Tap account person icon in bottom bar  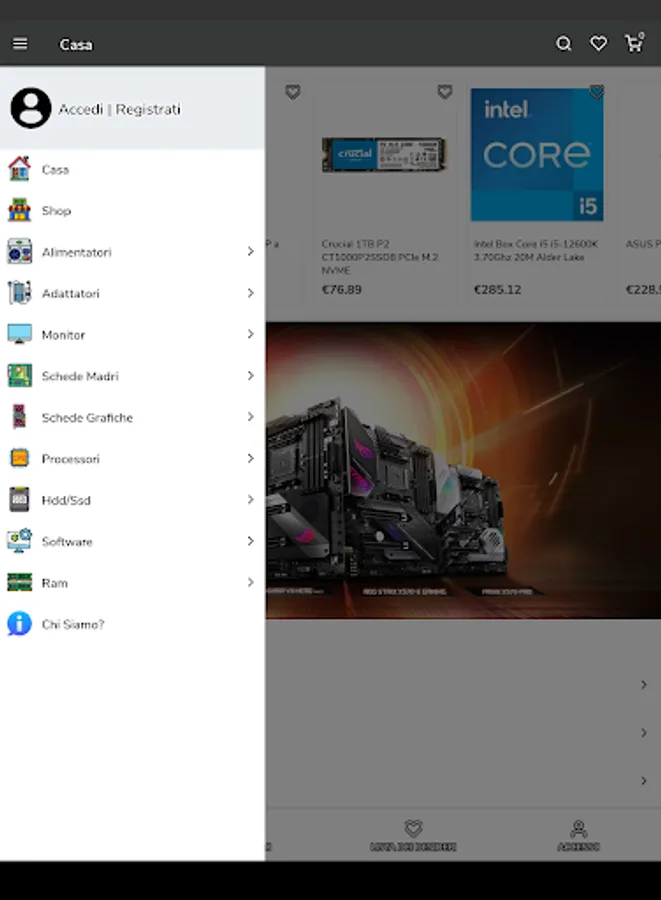click(578, 829)
